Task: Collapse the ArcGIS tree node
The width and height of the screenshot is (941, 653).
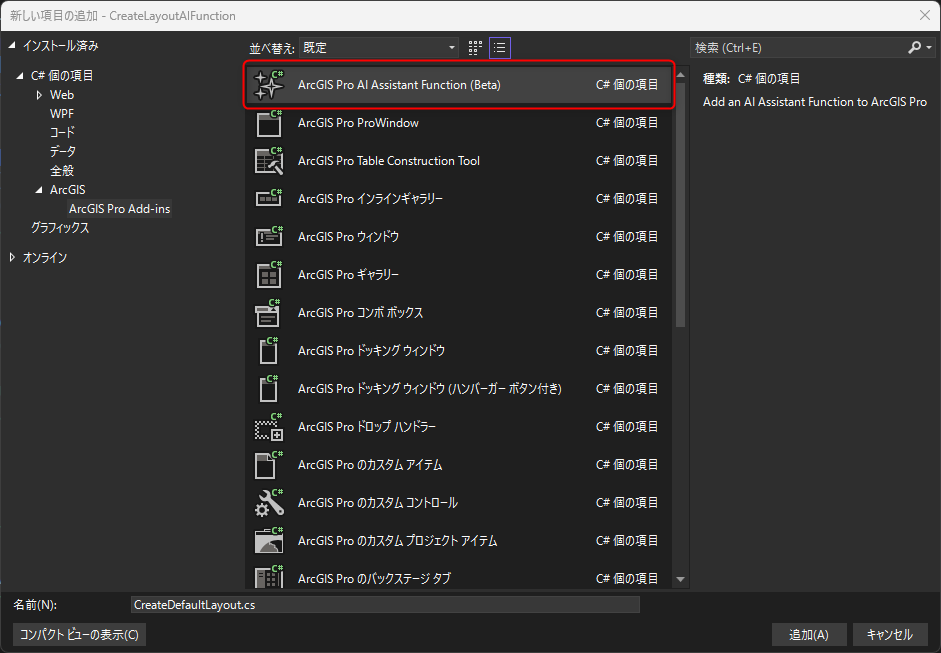Action: 40,190
